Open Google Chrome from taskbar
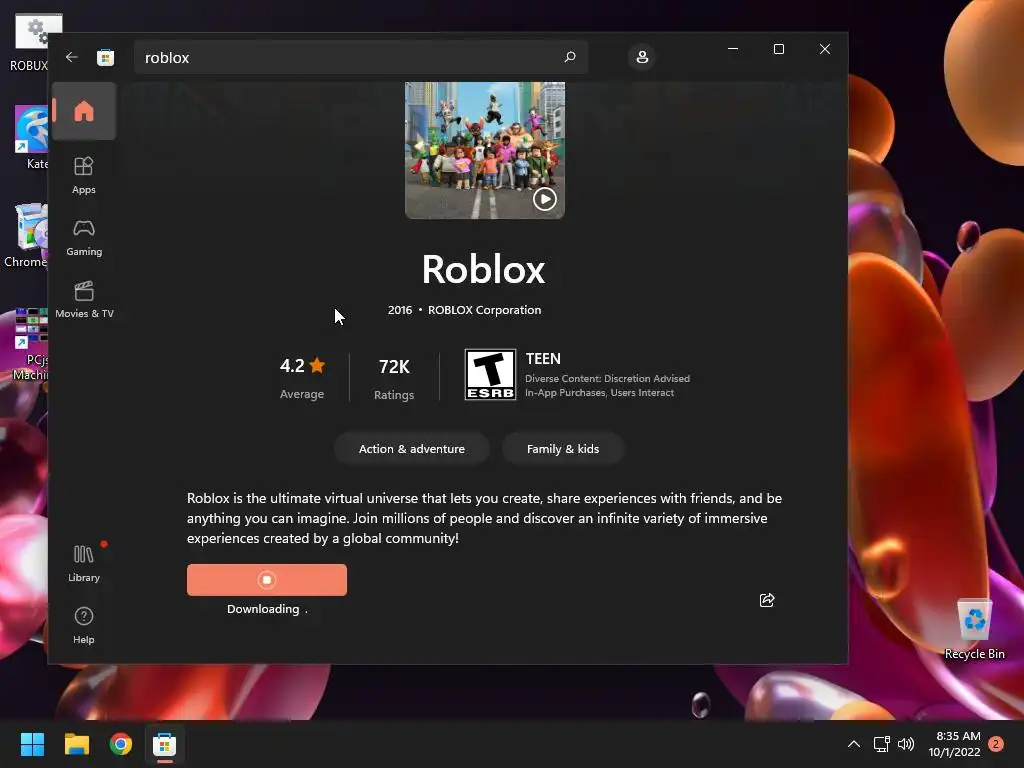This screenshot has height=768, width=1024. [x=121, y=744]
